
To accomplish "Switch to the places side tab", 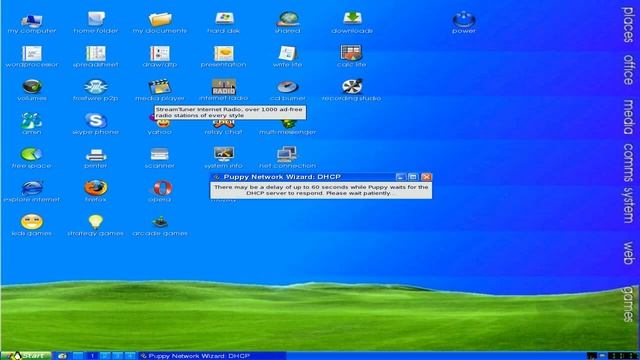I will (628, 24).
